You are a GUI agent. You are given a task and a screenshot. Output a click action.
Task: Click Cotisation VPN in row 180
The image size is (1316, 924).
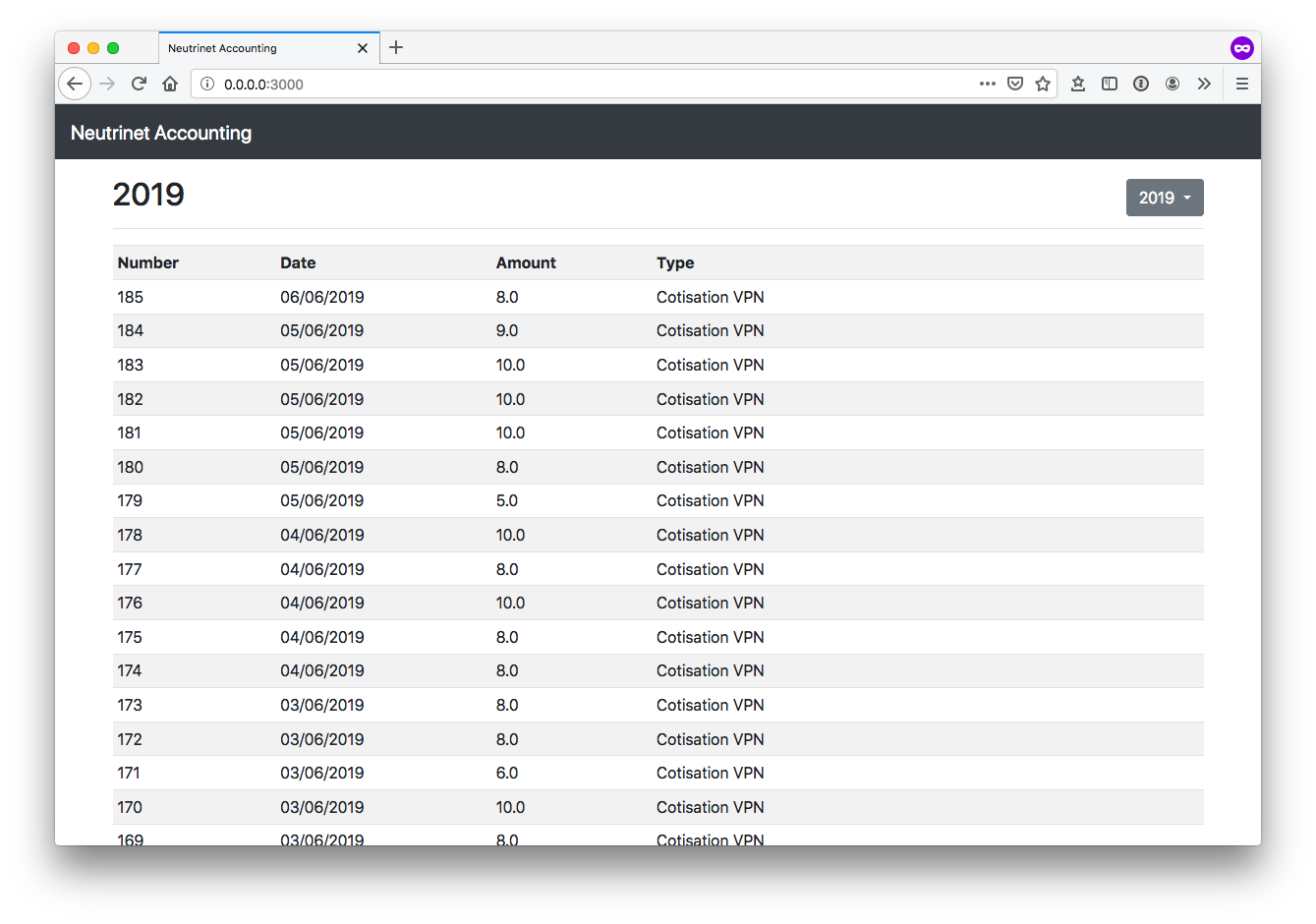(710, 467)
